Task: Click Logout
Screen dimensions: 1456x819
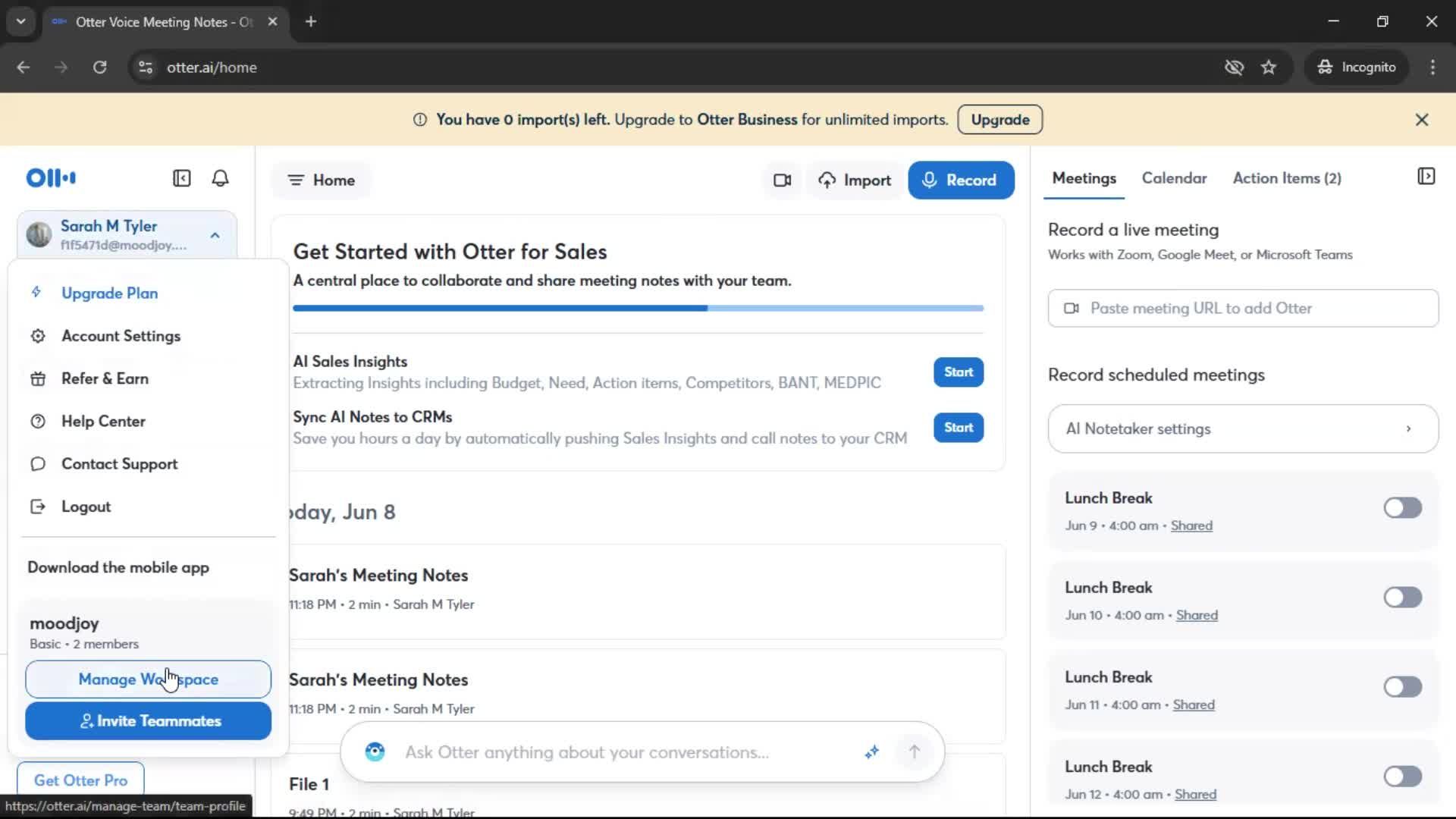Action: [86, 507]
